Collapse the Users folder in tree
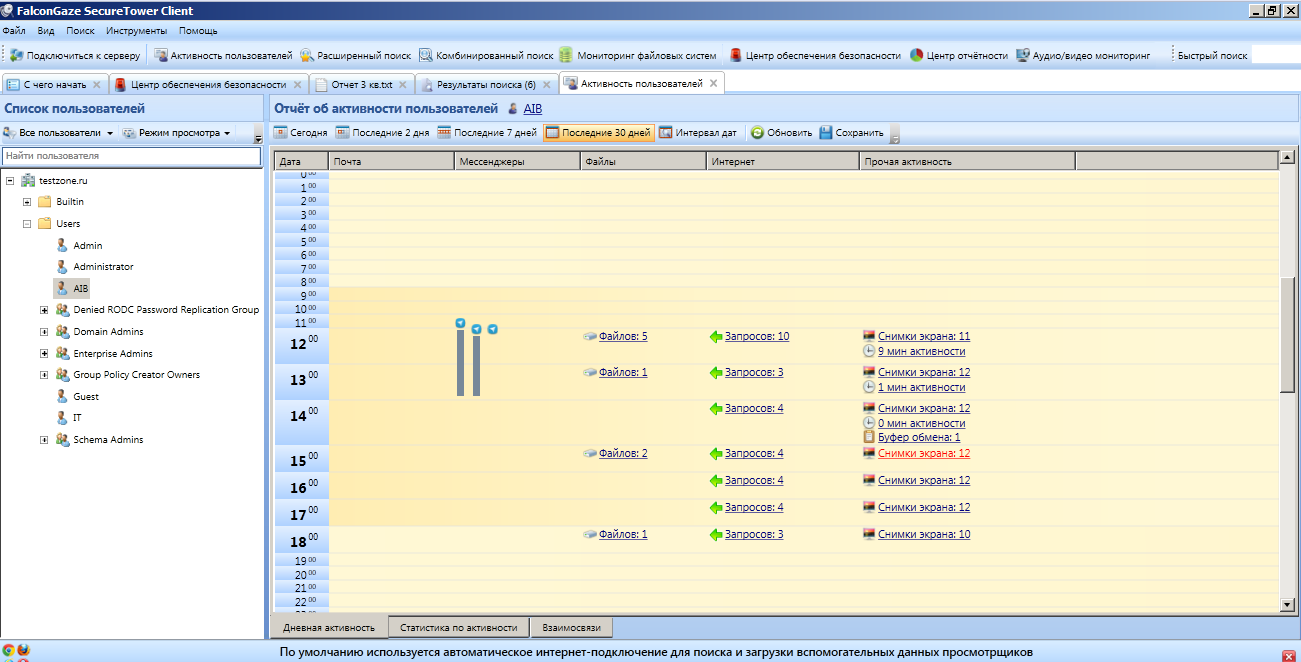The image size is (1301, 662). [x=27, y=224]
